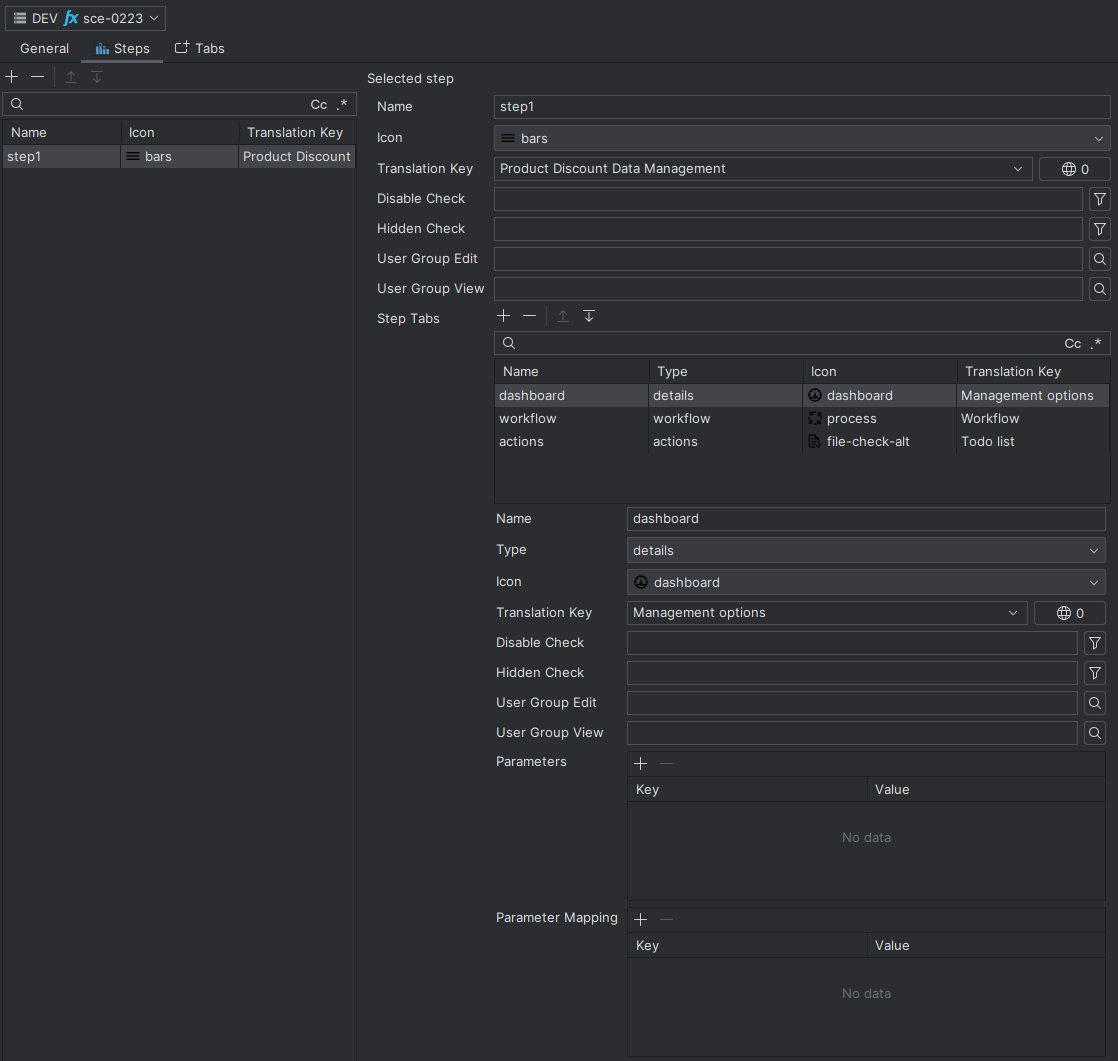1118x1061 pixels.
Task: Toggle regex in steps search
Action: [x=342, y=105]
